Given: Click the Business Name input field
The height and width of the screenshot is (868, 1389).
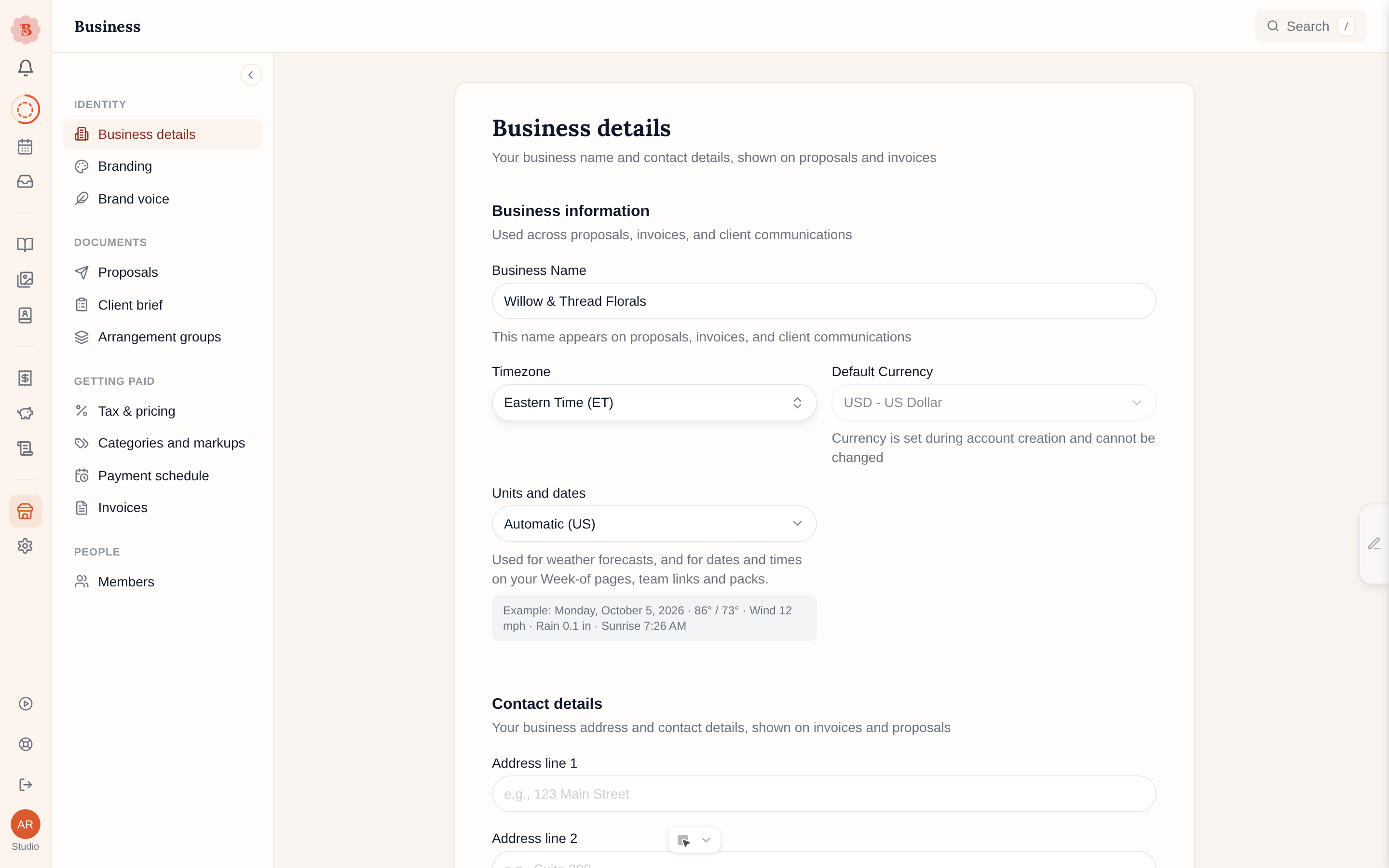Looking at the screenshot, I should tap(824, 301).
